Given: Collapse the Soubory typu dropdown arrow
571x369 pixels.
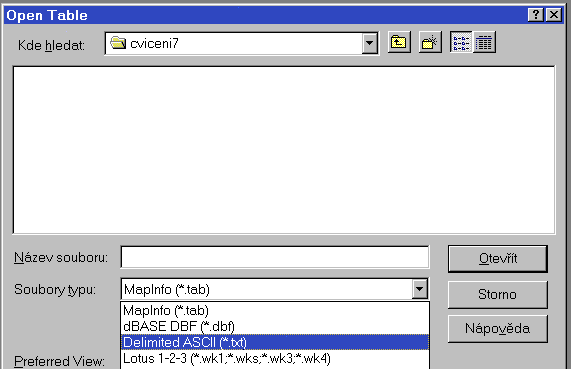Looking at the screenshot, I should [420, 289].
